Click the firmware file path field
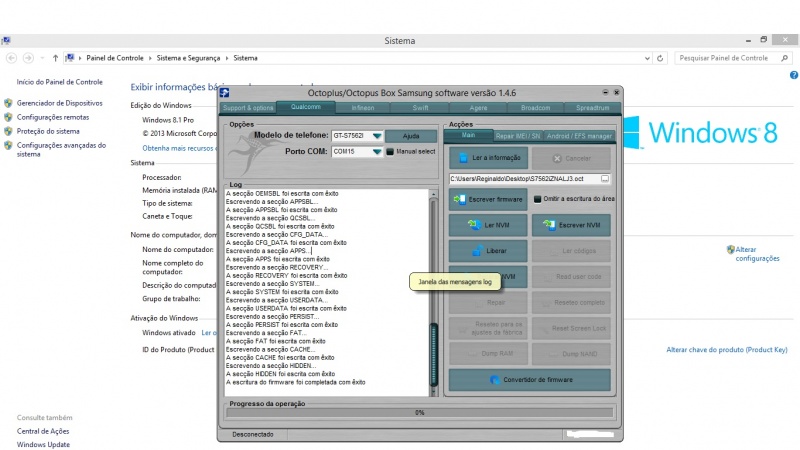Image resolution: width=800 pixels, height=450 pixels. point(524,179)
